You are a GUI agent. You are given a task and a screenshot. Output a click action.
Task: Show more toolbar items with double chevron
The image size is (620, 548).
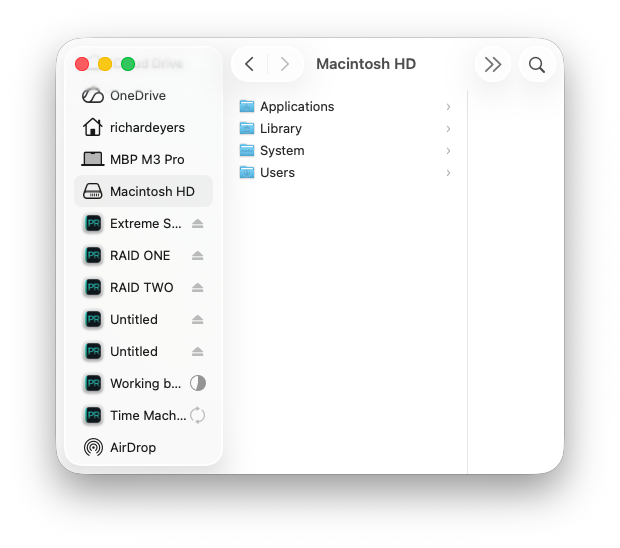pos(493,64)
